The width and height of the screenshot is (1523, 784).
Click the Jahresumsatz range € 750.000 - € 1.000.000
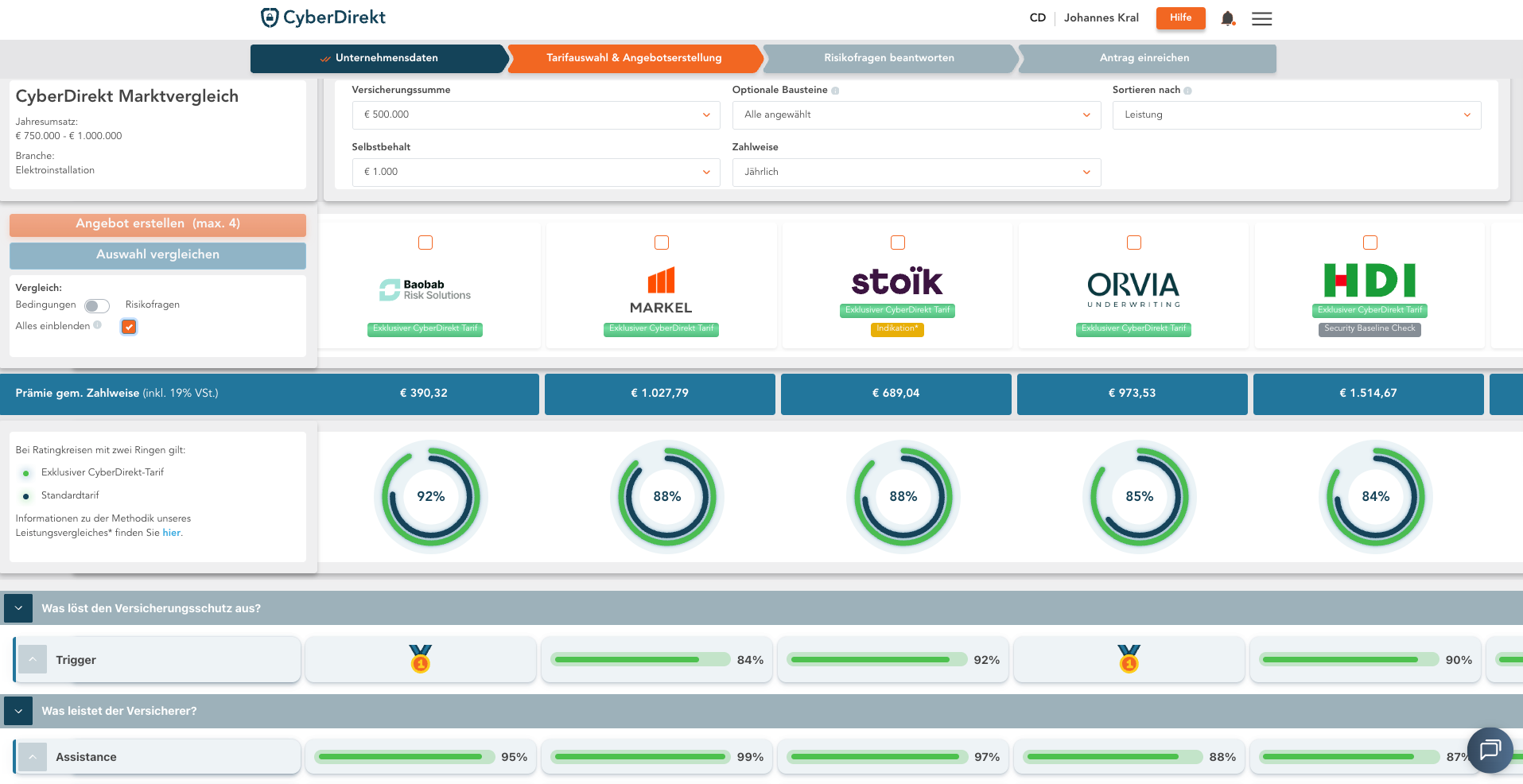coord(69,136)
